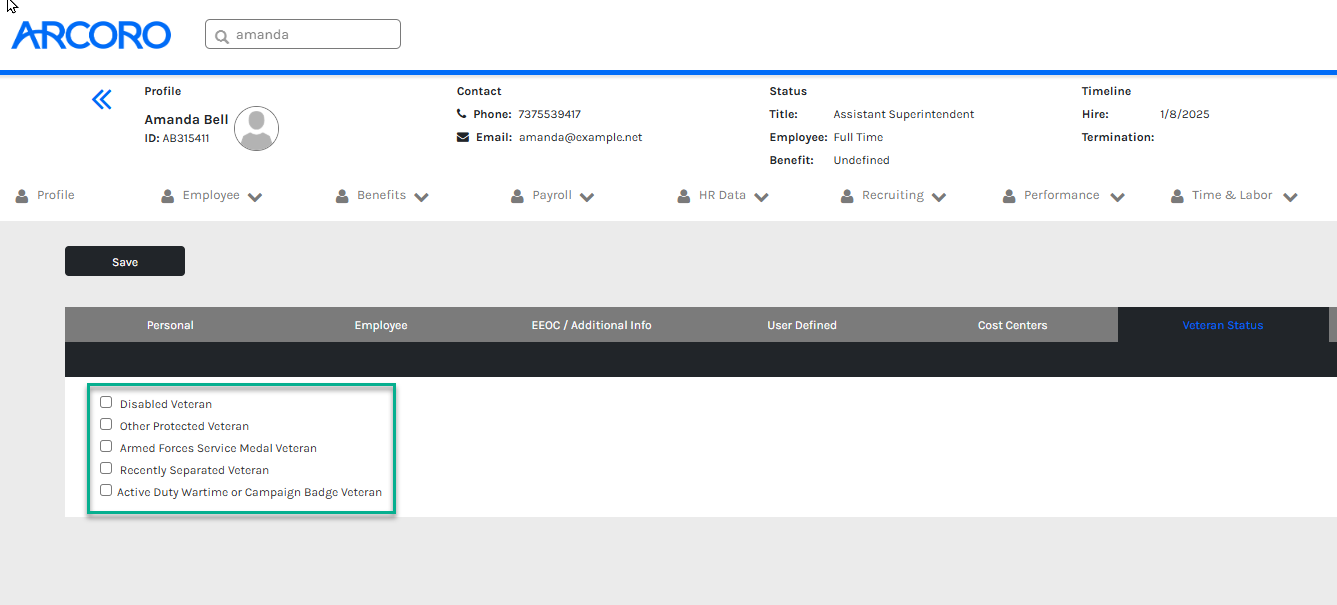Click the Save button
Image resolution: width=1337 pixels, height=605 pixels.
125,261
